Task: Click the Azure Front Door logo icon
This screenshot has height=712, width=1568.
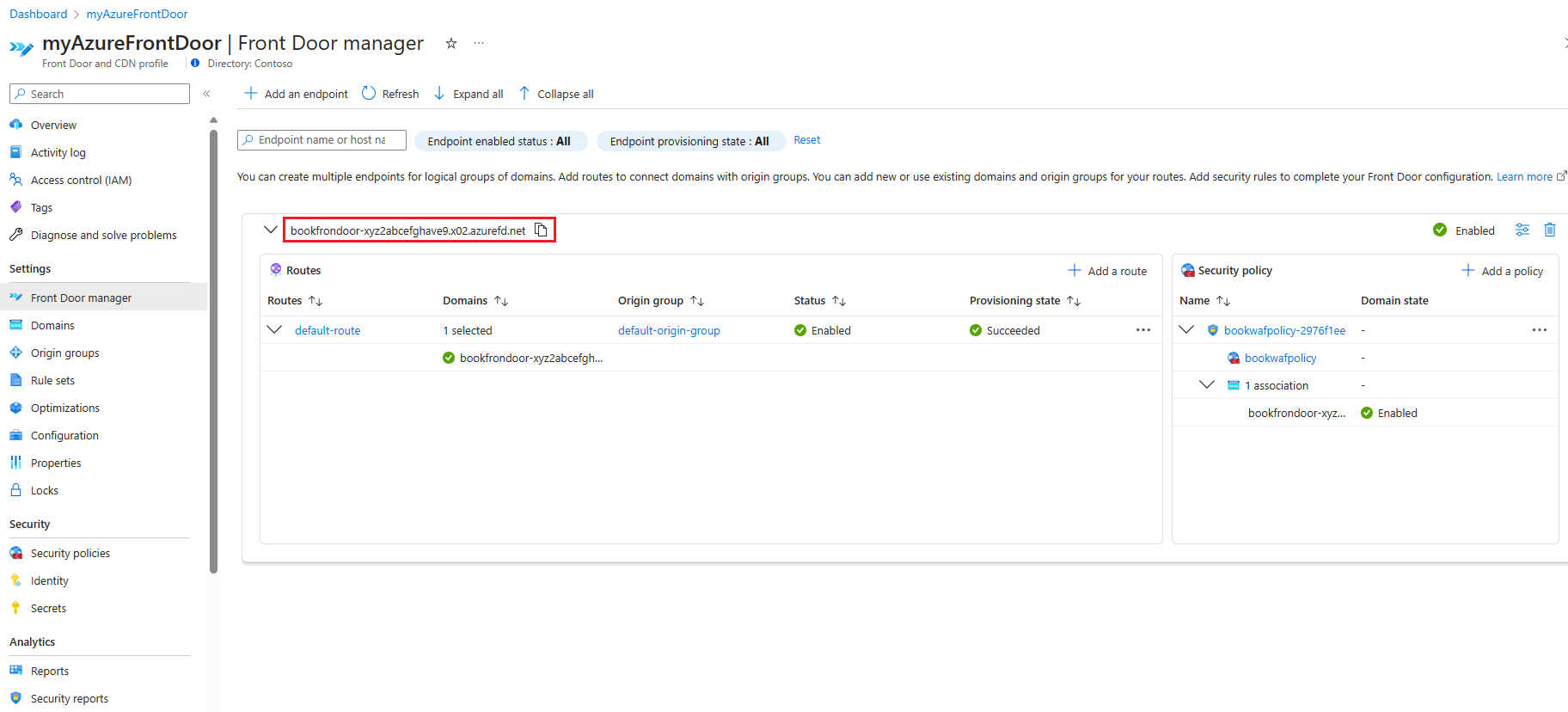Action: click(21, 48)
